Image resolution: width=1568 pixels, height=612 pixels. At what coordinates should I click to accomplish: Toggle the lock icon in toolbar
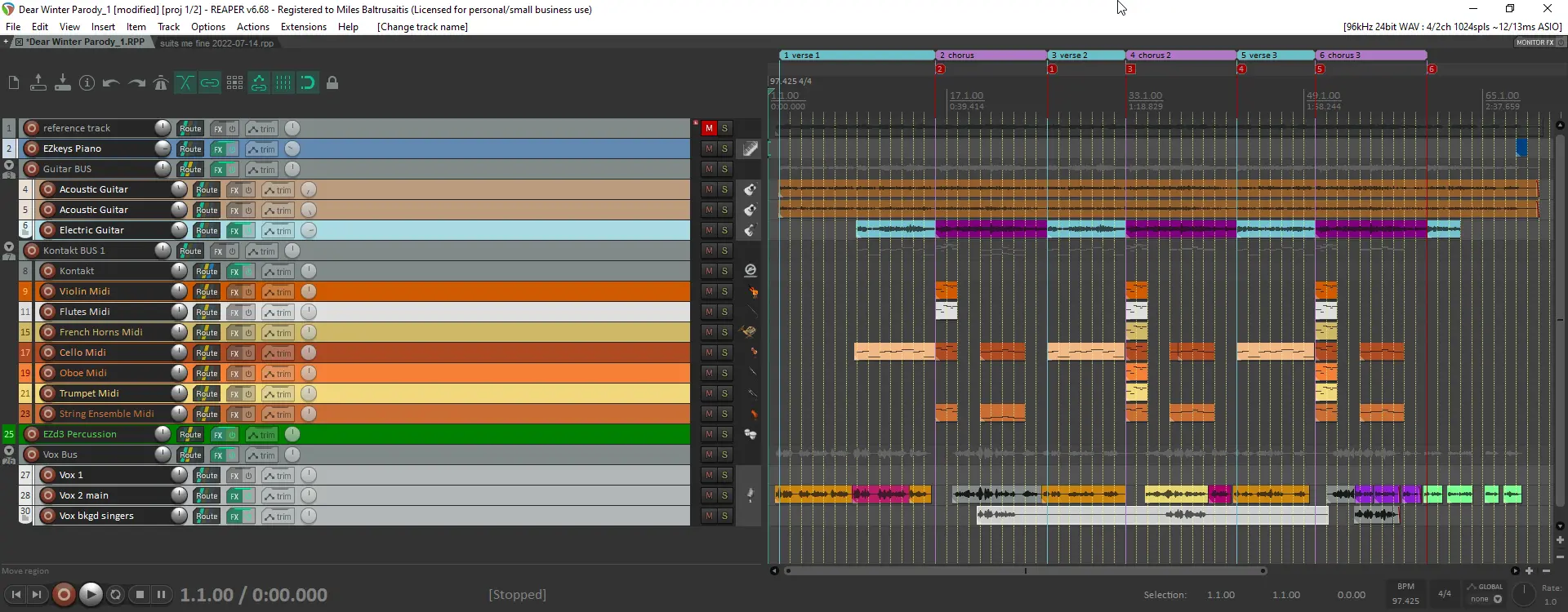pos(332,83)
